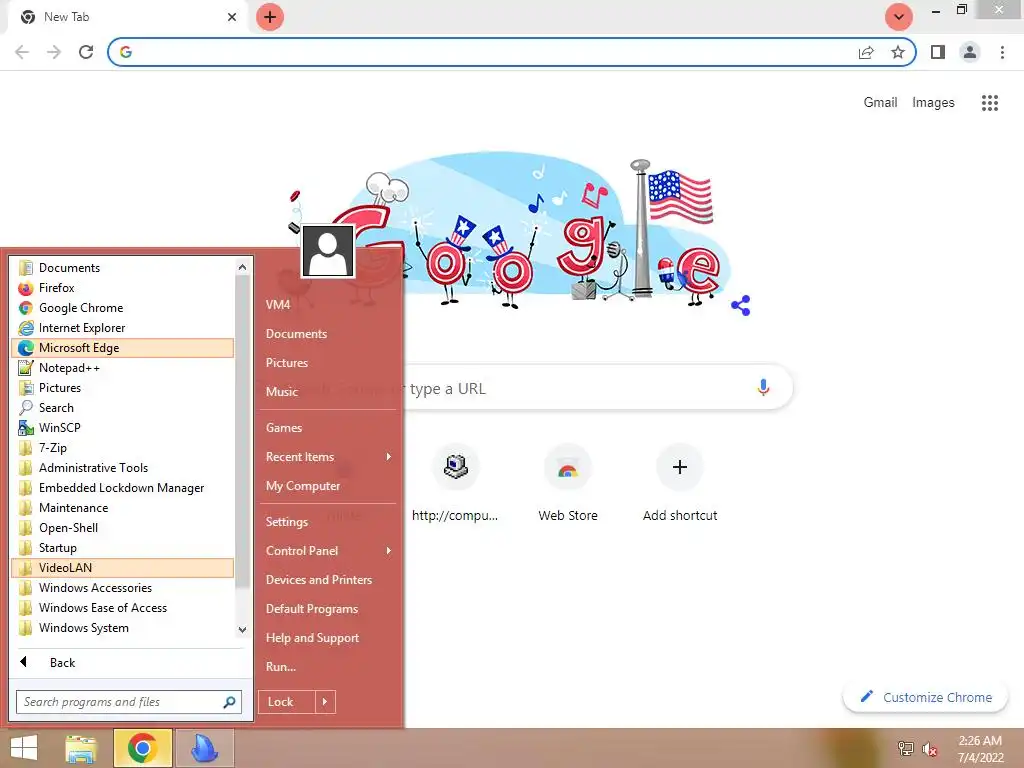Expand the Windows Accessories folder
This screenshot has width=1024, height=768.
coord(123,588)
